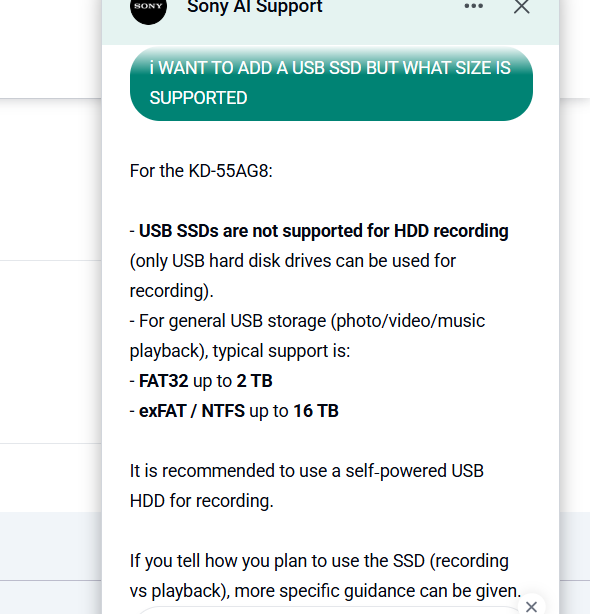Click the Sony logo avatar

coord(148,8)
